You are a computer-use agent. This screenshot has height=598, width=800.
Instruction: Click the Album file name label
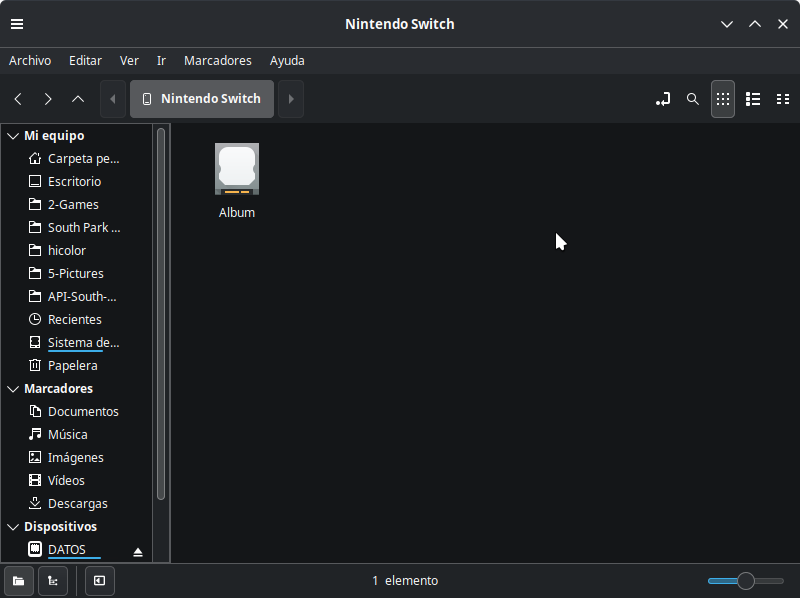click(x=237, y=213)
